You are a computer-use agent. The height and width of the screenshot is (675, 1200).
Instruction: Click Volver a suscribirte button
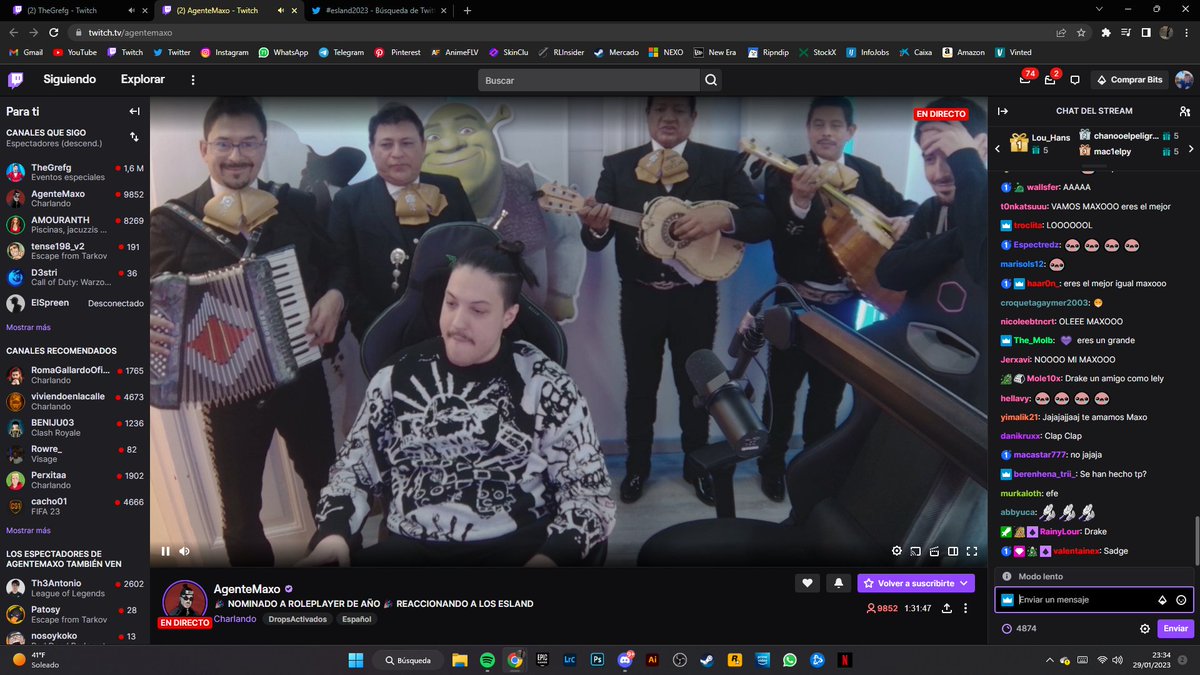[x=915, y=583]
